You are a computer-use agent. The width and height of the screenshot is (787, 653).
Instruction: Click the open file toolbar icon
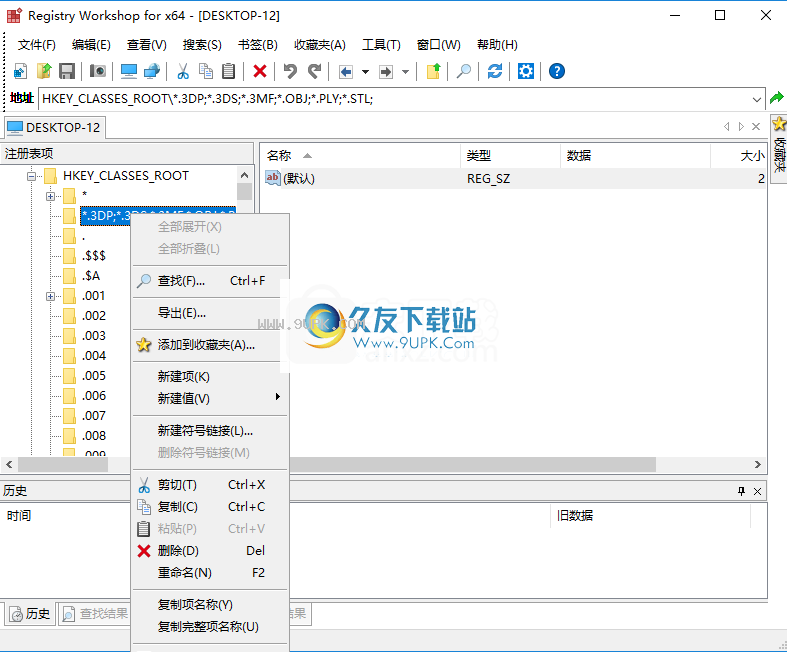(x=44, y=71)
